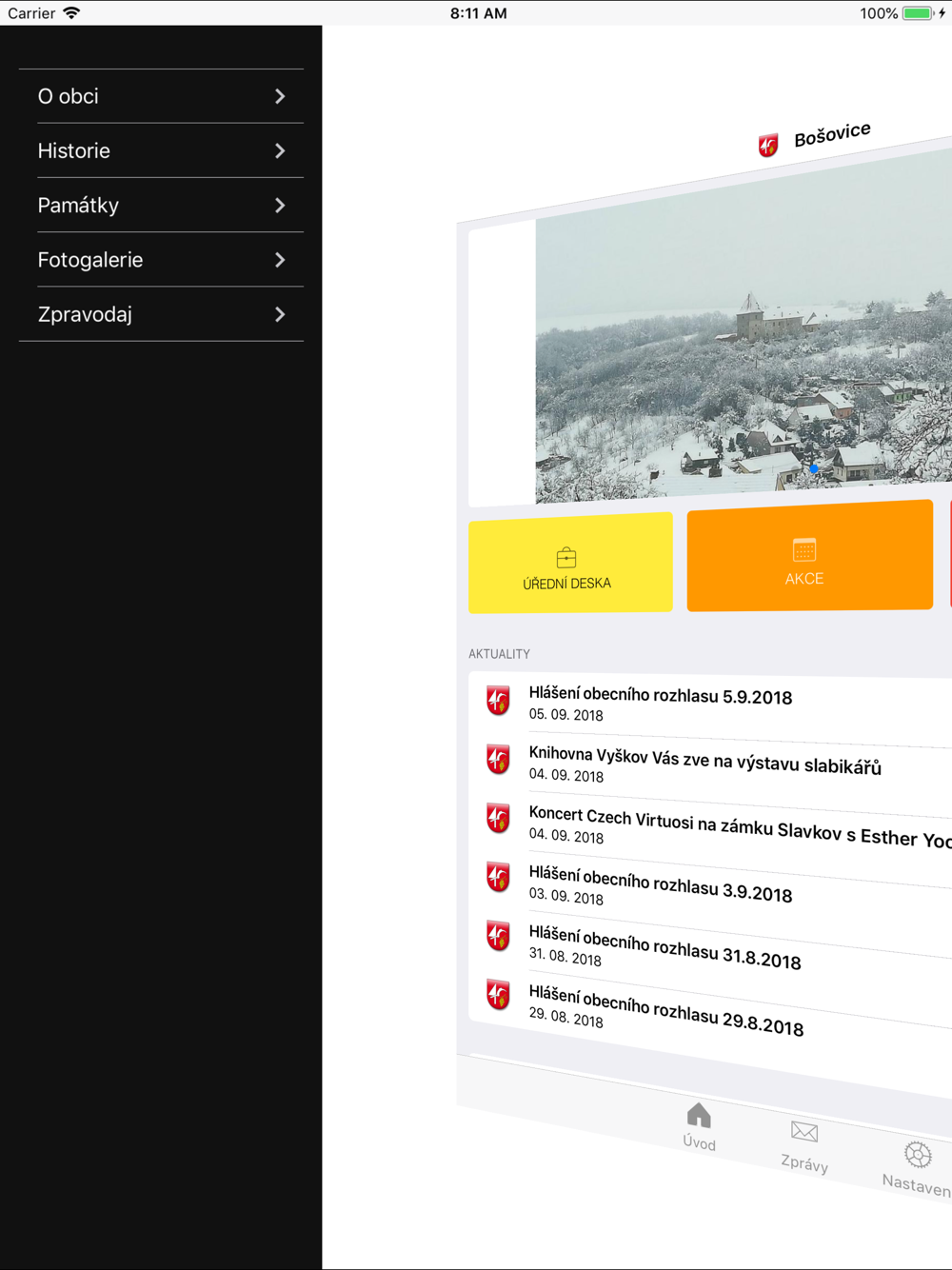Image resolution: width=952 pixels, height=1270 pixels.
Task: Click crest icon beside Hlášení 3.9.2018
Action: (x=498, y=878)
